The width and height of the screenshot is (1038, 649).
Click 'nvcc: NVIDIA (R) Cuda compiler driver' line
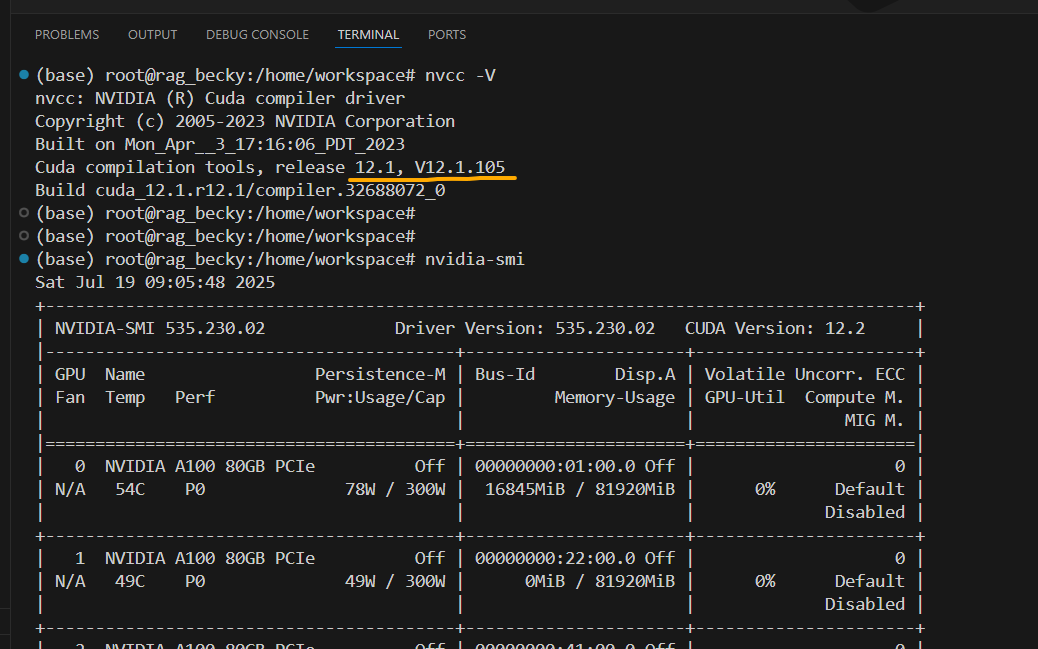pyautogui.click(x=220, y=99)
